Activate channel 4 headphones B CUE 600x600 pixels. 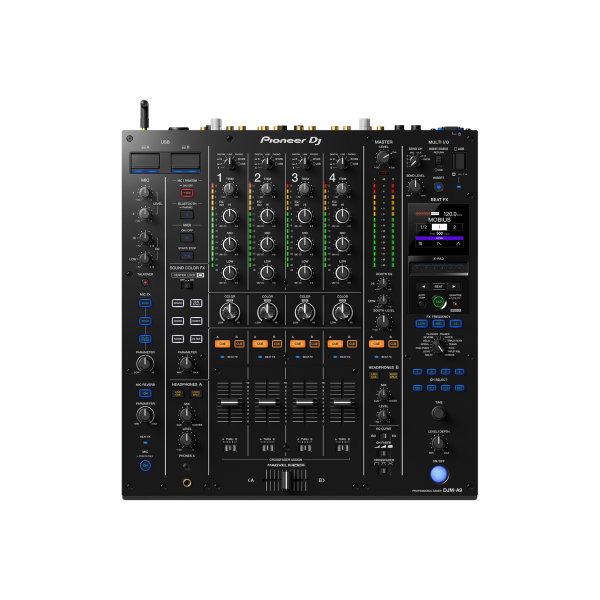point(352,344)
